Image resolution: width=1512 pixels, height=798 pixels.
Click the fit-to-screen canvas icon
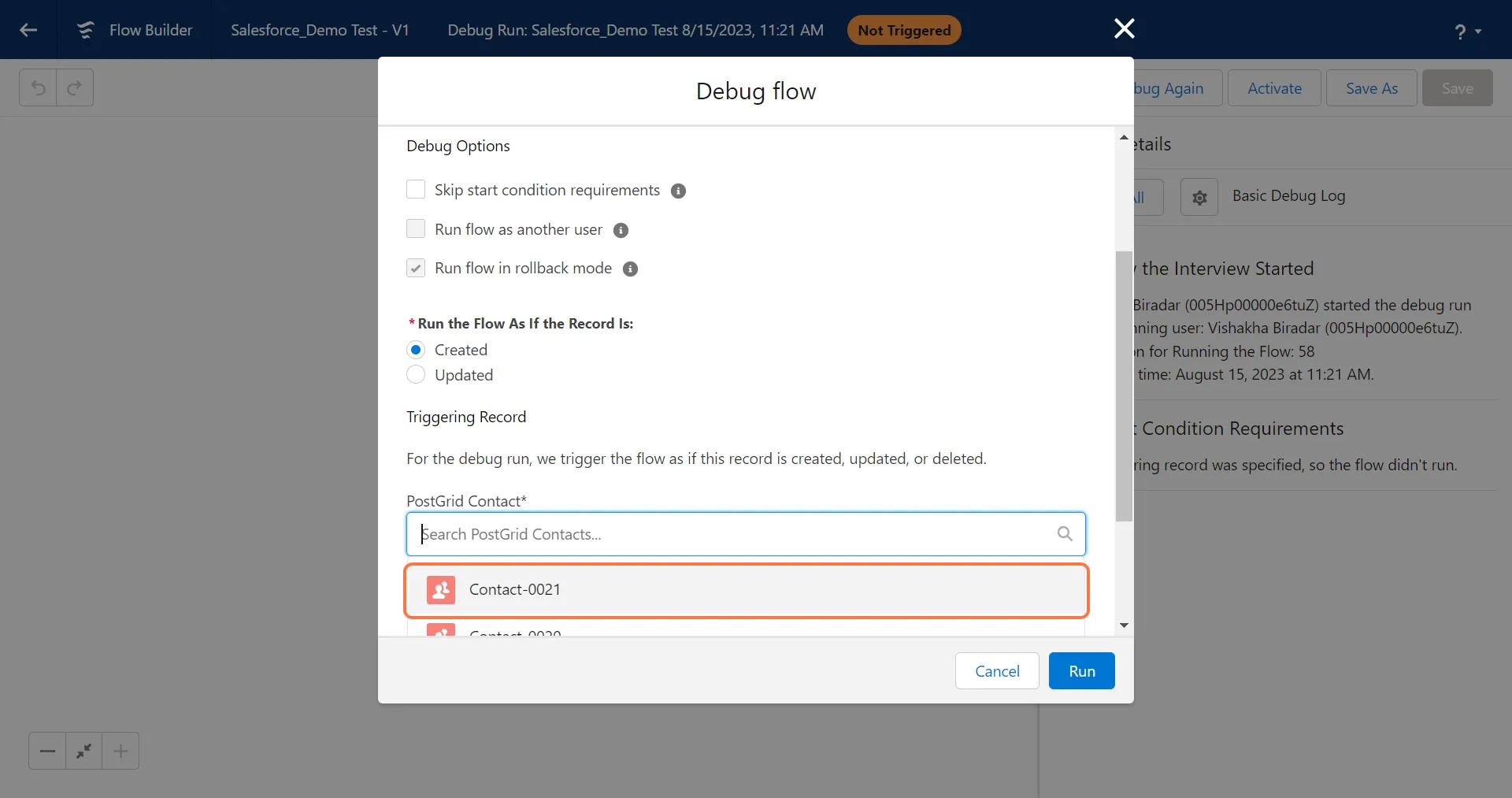[83, 751]
